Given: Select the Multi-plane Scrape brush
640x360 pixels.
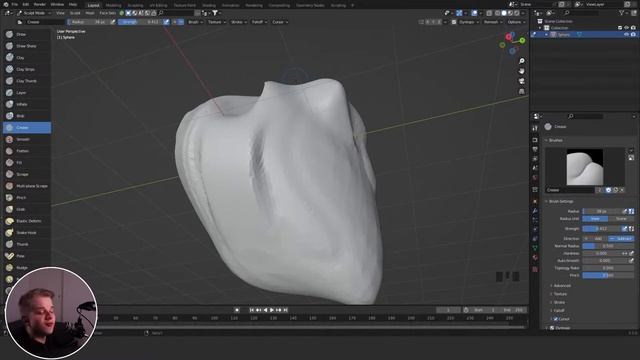Looking at the screenshot, I should click(27, 186).
